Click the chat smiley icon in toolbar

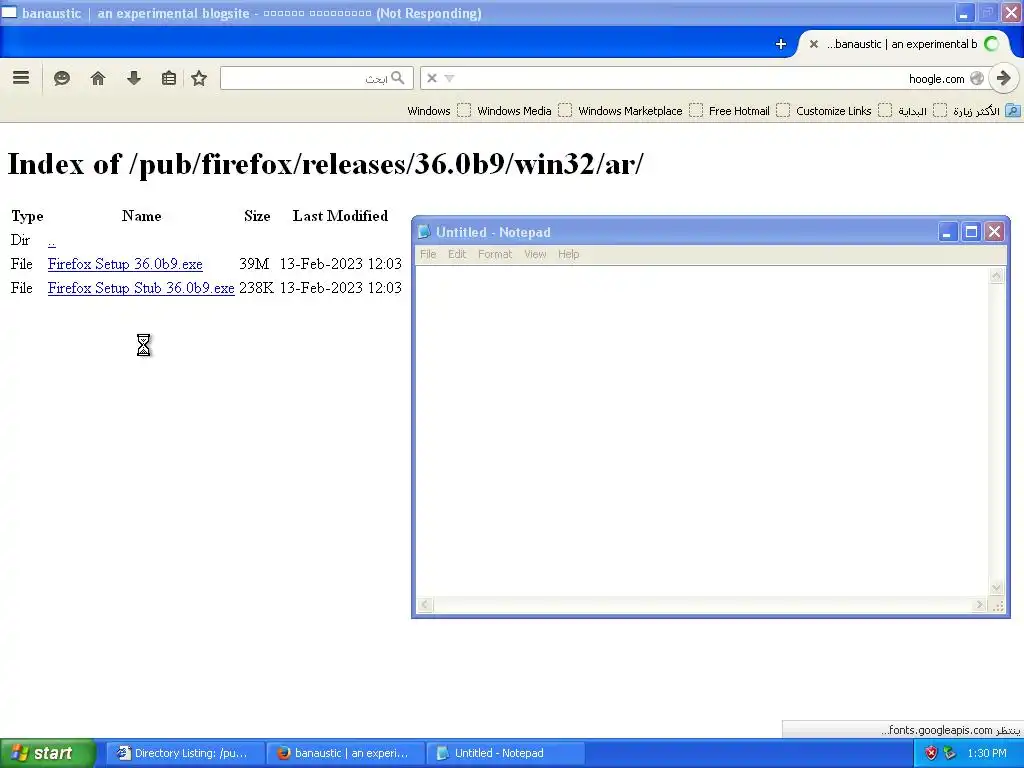click(x=62, y=78)
